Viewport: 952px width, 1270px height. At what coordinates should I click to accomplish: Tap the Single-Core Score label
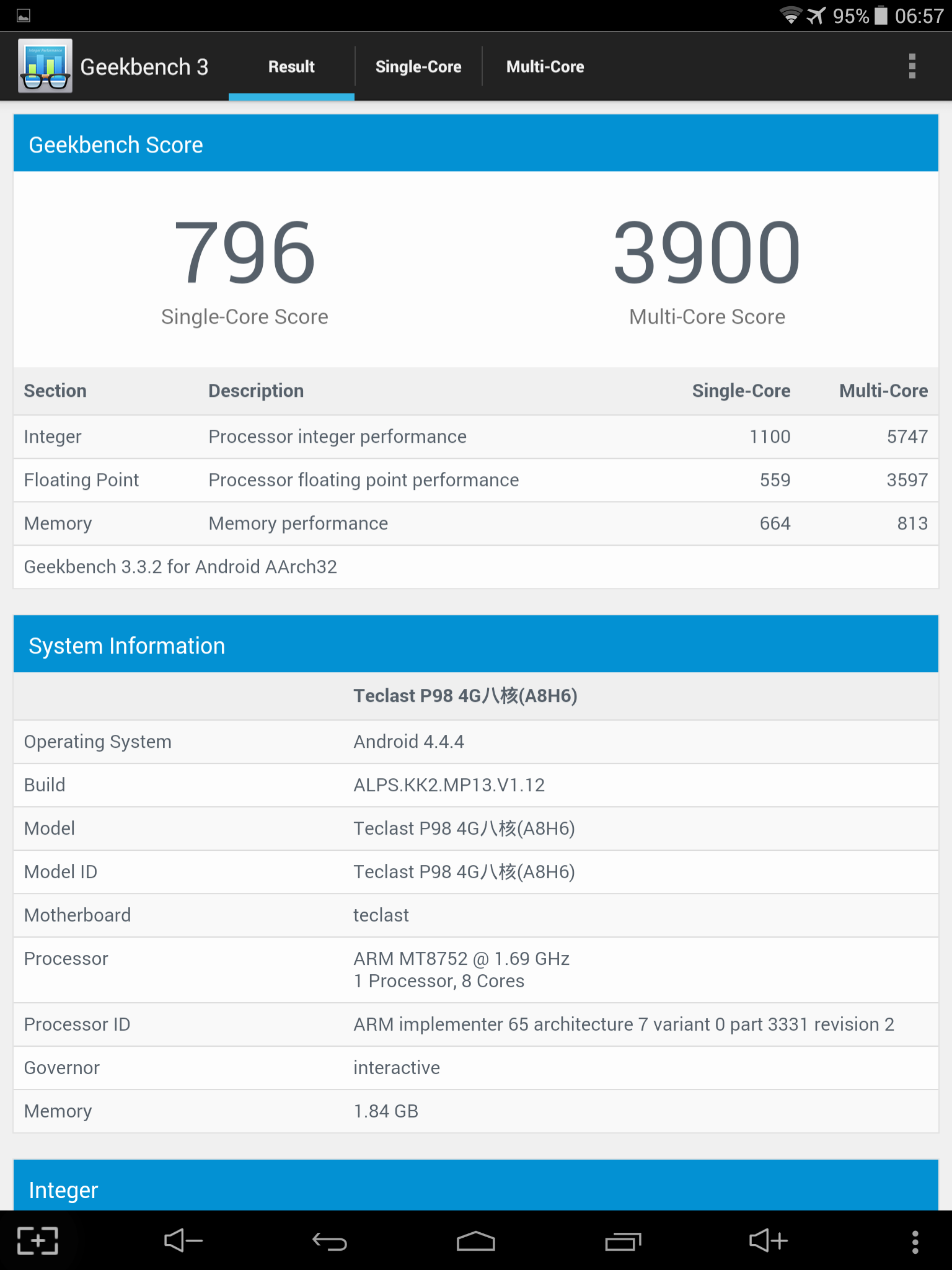click(245, 317)
